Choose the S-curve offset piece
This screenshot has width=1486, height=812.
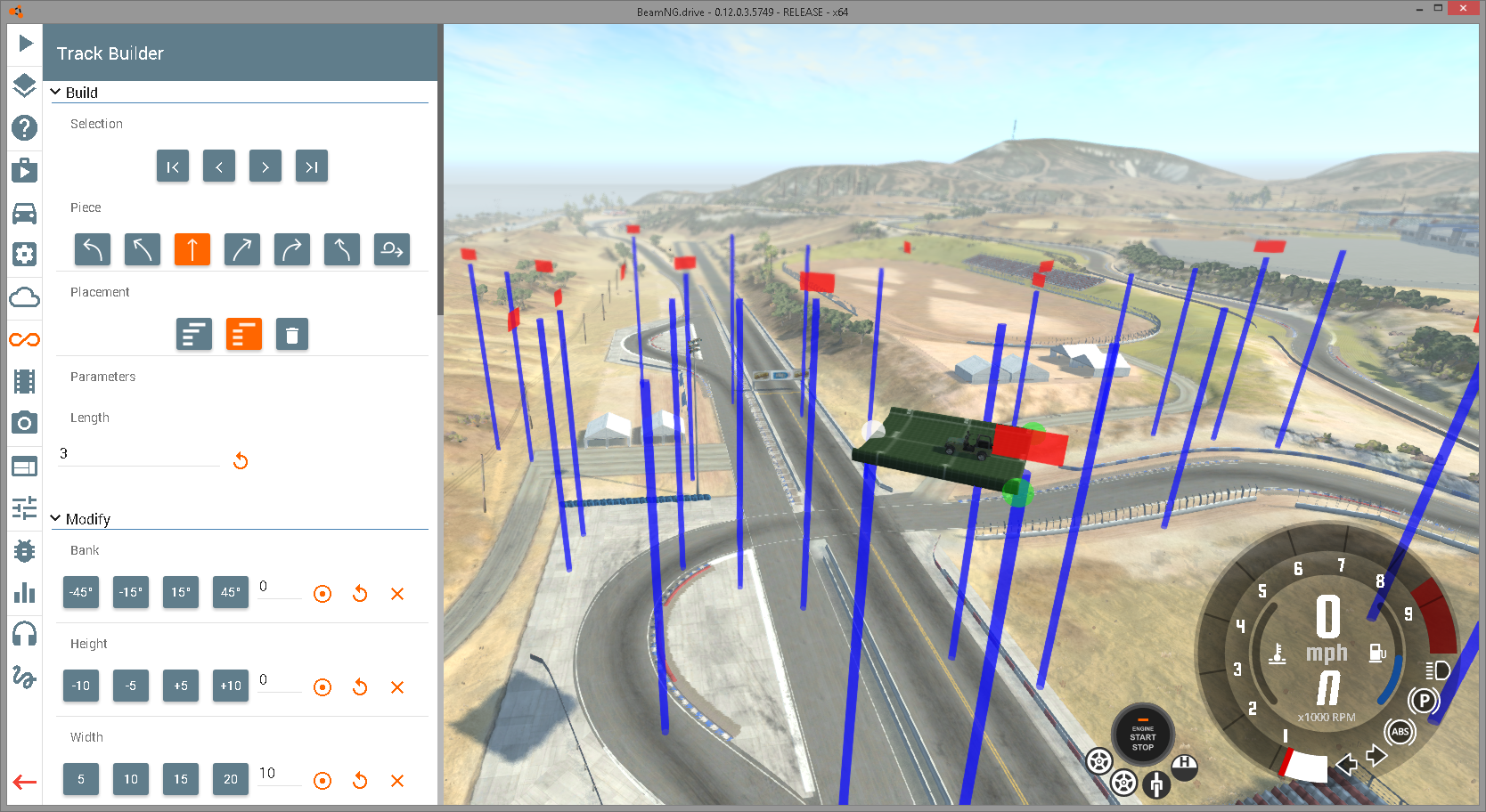(x=342, y=250)
